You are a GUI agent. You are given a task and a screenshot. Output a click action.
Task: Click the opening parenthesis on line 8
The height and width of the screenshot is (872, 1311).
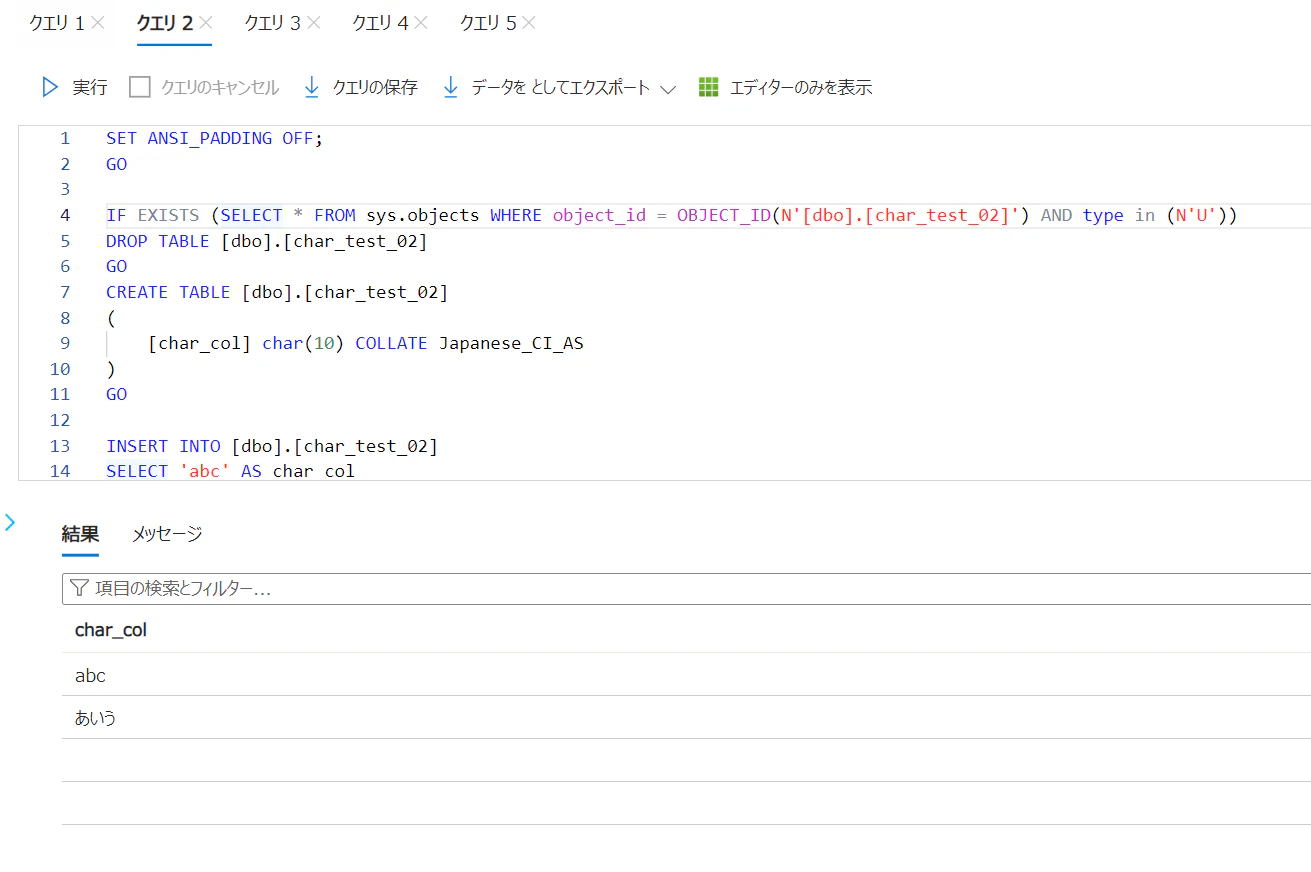coord(111,318)
